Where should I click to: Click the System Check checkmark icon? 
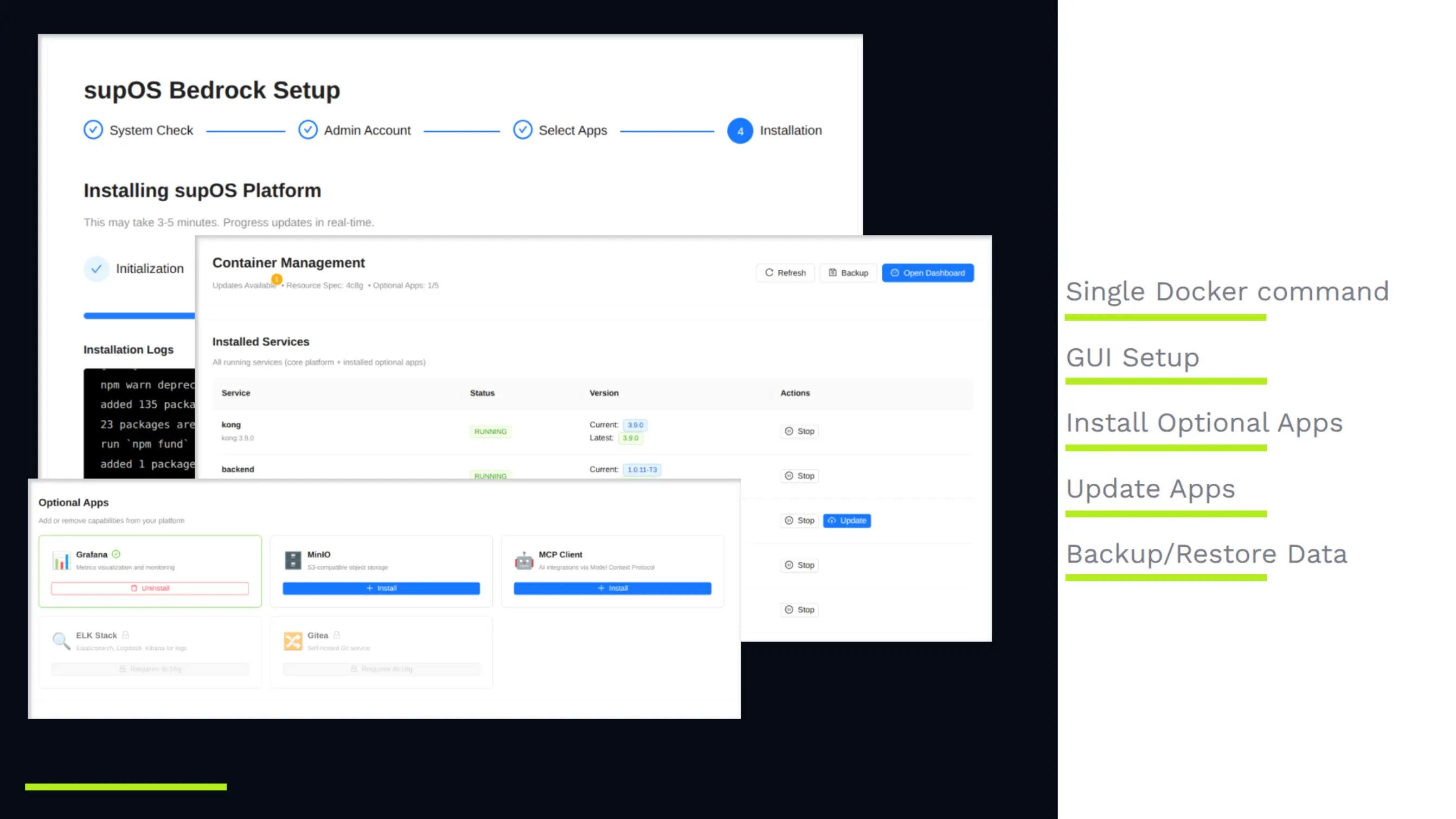93,130
